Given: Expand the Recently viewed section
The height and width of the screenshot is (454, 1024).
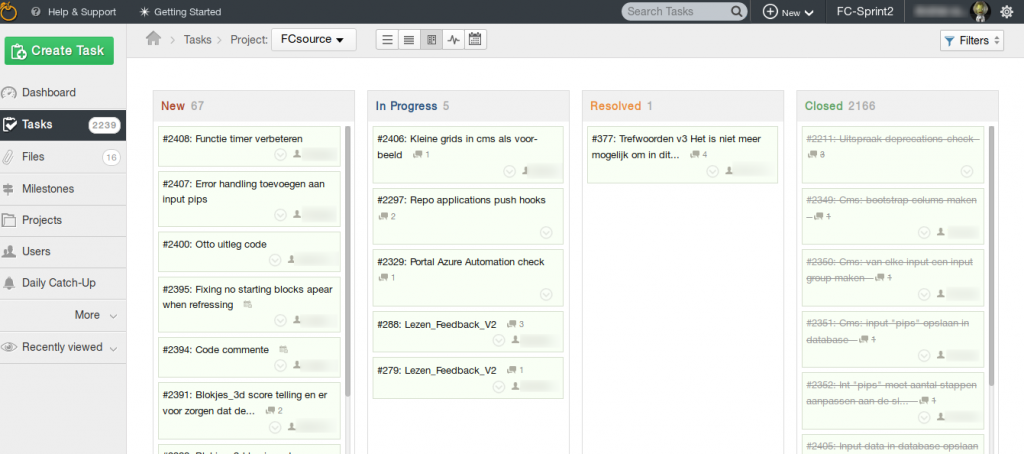Looking at the screenshot, I should click(60, 347).
